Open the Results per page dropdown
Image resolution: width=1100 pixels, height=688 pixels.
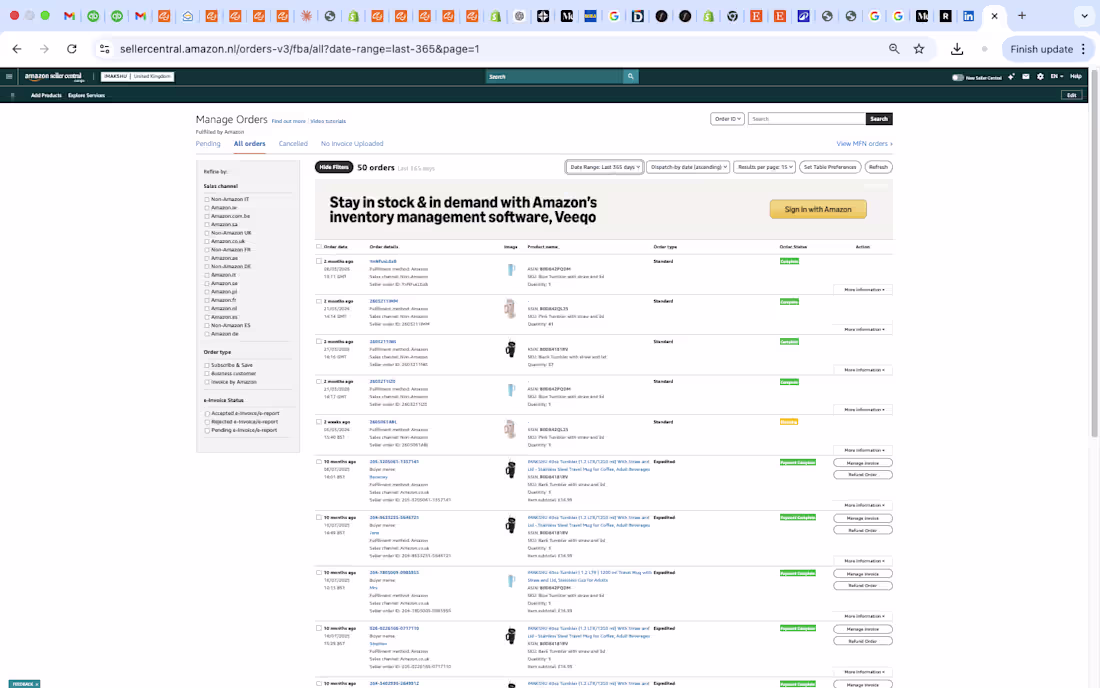click(x=764, y=167)
